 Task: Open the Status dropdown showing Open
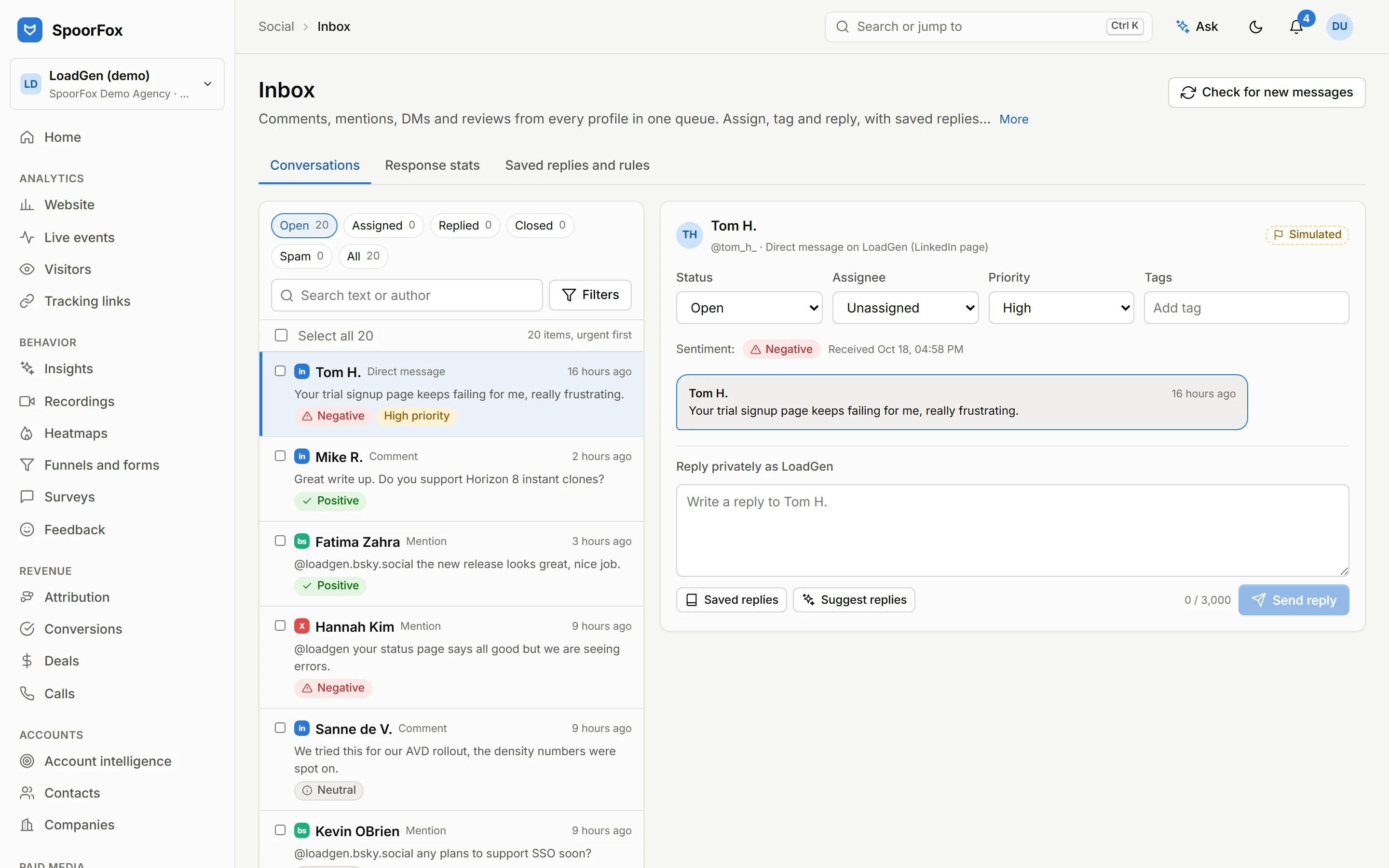[x=749, y=308]
